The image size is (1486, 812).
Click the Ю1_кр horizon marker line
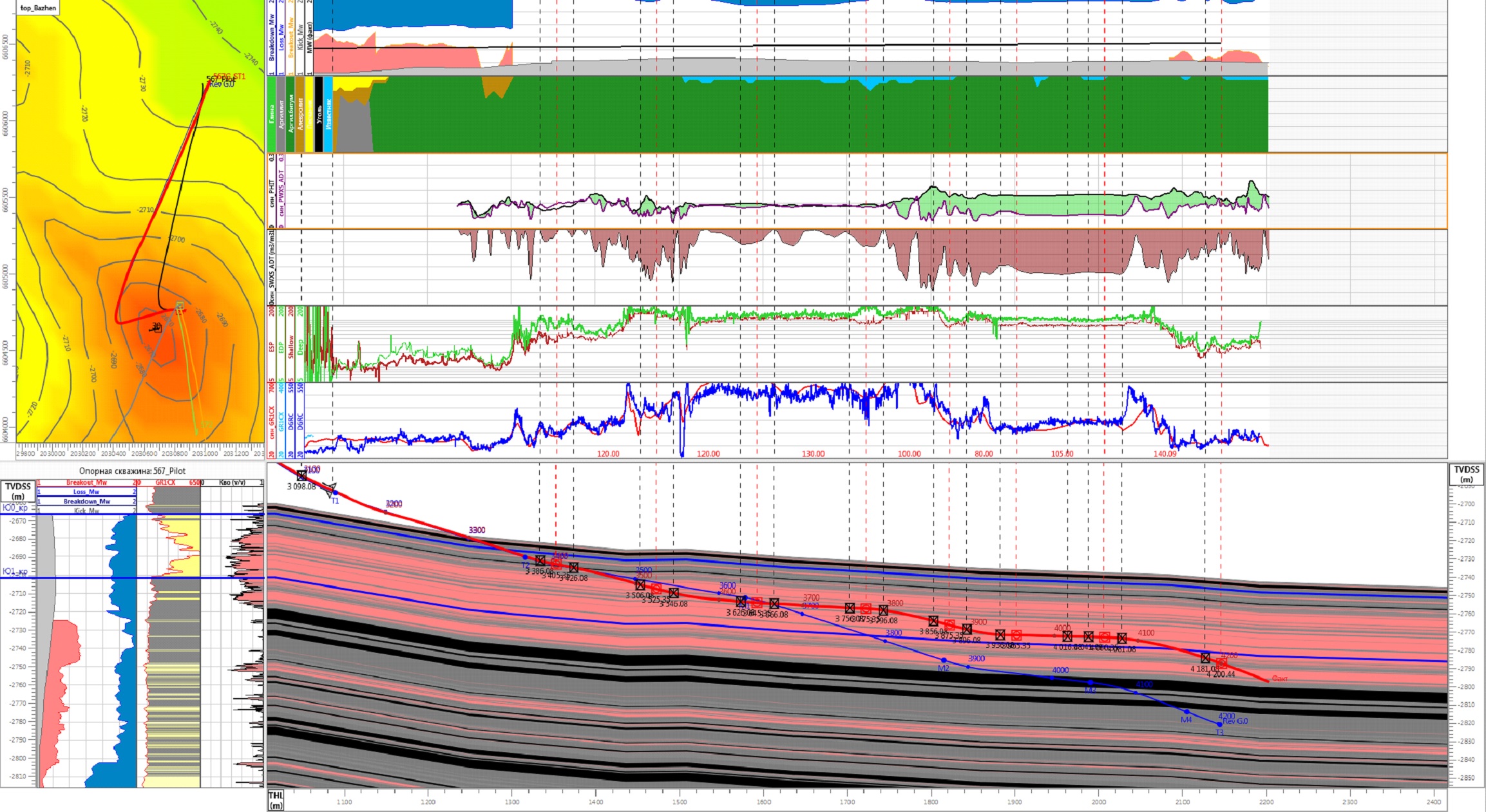click(133, 578)
